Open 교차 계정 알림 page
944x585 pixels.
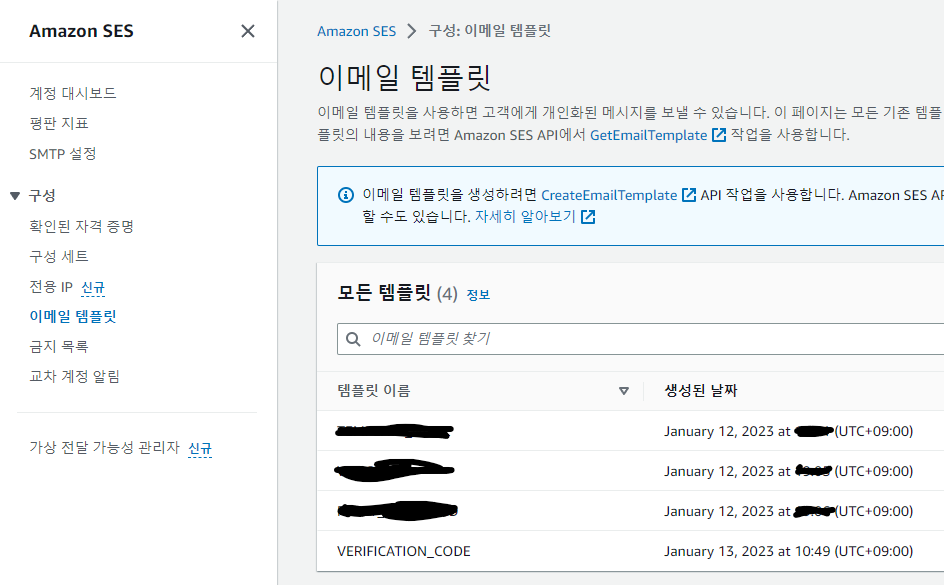[x=75, y=376]
